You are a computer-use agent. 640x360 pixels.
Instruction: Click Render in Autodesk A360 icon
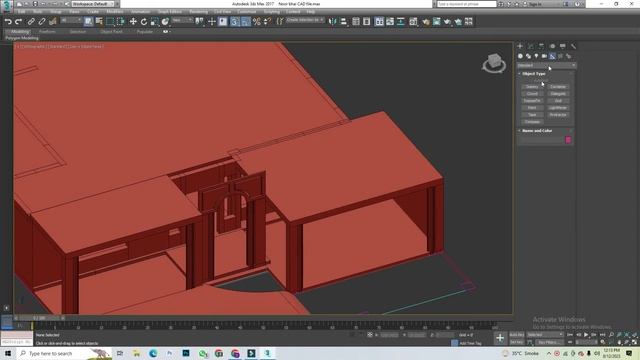coord(458,22)
